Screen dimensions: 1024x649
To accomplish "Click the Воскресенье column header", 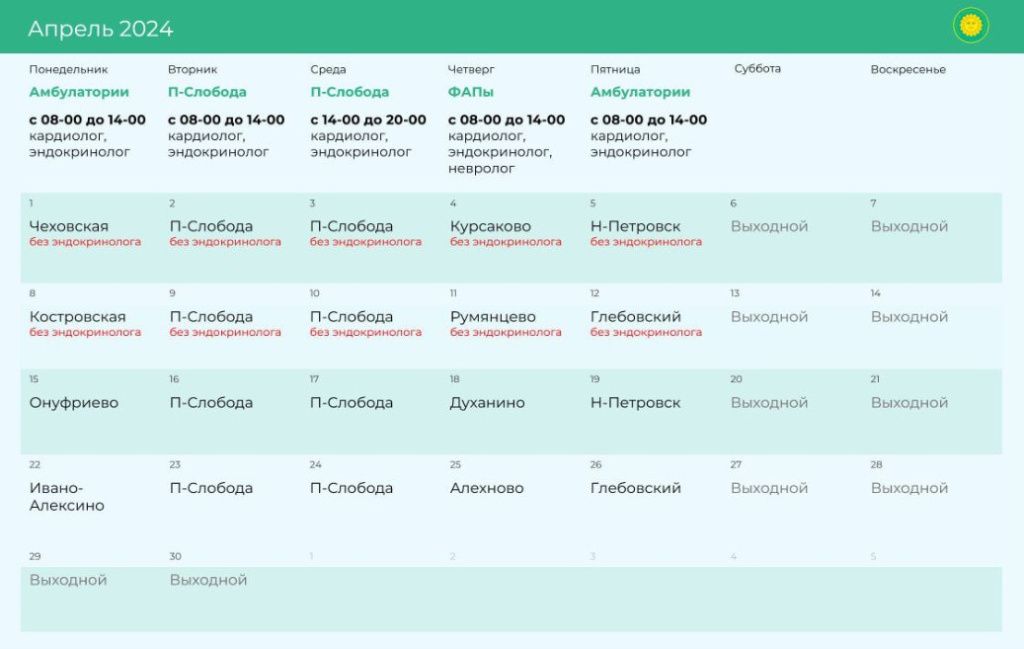I will point(907,70).
